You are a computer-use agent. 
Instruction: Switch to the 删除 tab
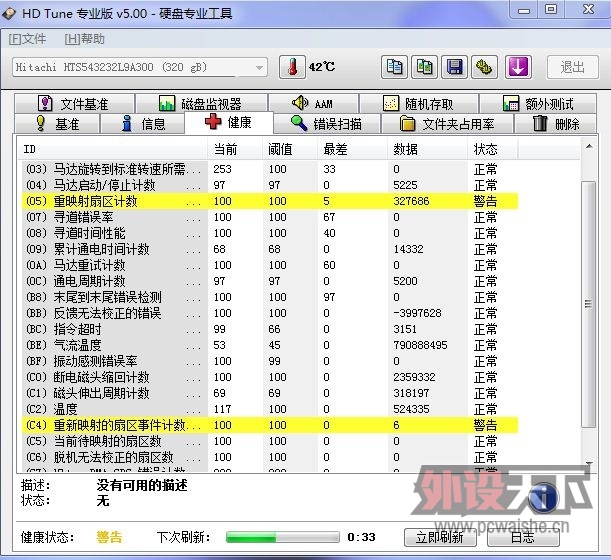tap(555, 124)
